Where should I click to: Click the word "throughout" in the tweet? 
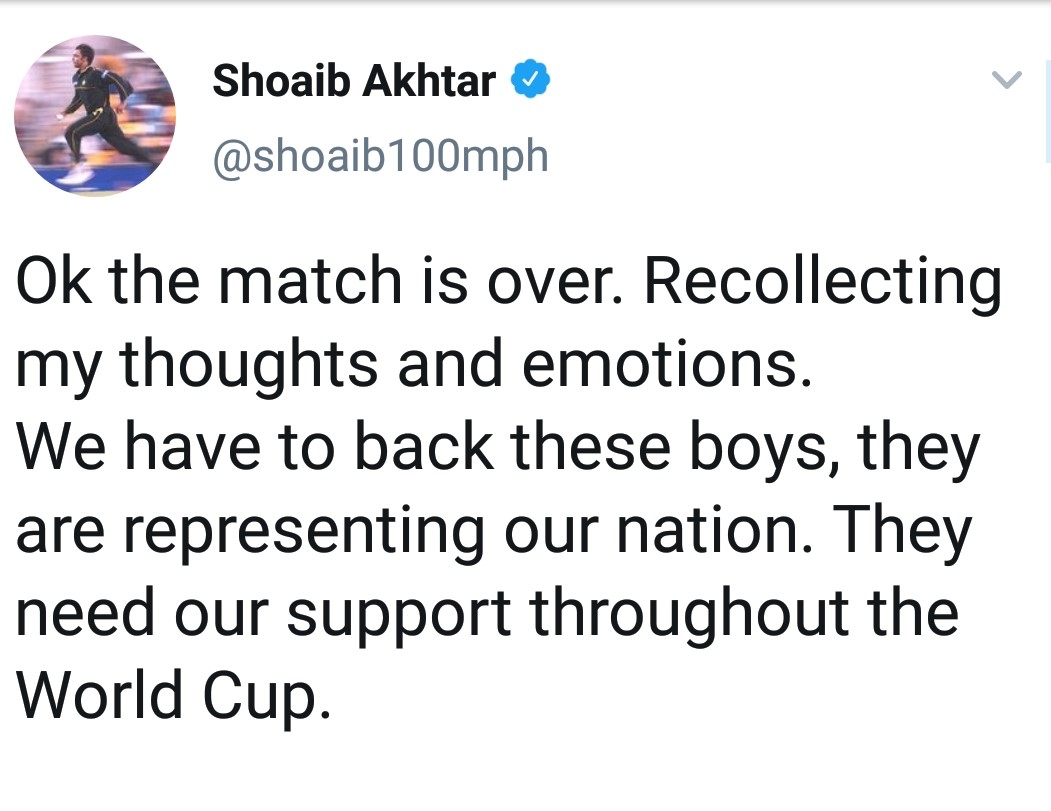pyautogui.click(x=692, y=611)
